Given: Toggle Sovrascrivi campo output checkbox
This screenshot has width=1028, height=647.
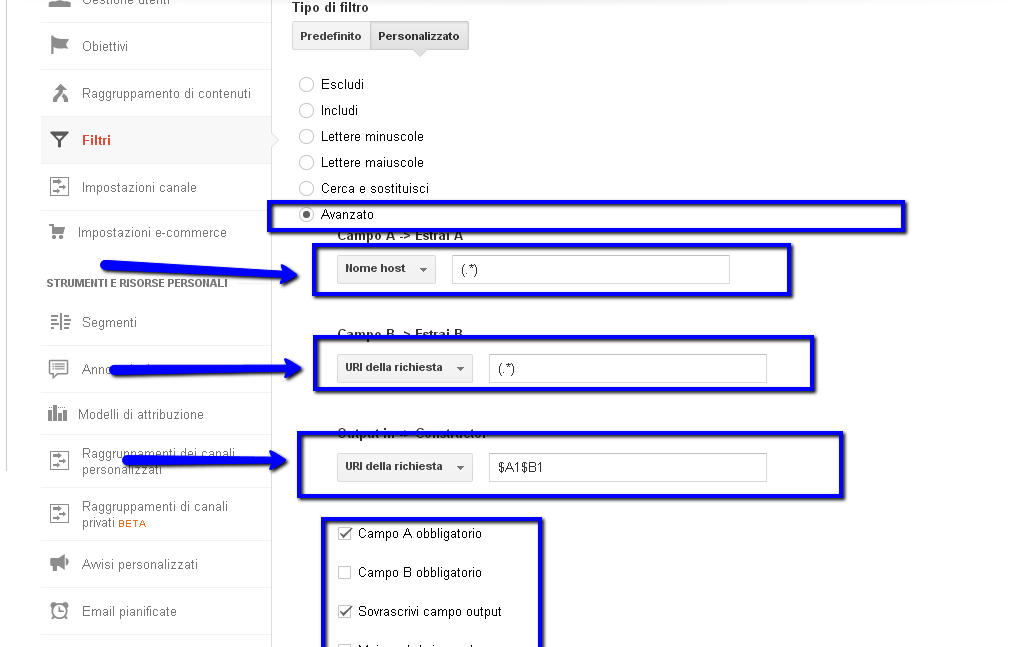Looking at the screenshot, I should click(345, 612).
